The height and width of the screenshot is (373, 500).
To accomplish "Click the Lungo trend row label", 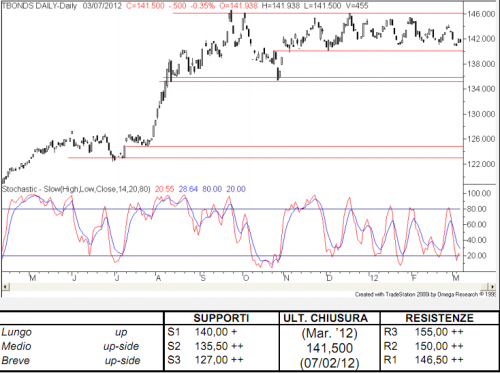I will [17, 332].
